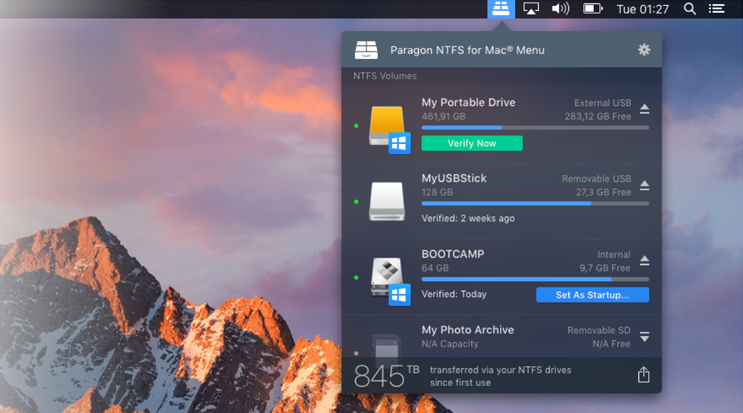Click the Paragon logo in panel header
This screenshot has width=743, height=413.
(366, 50)
